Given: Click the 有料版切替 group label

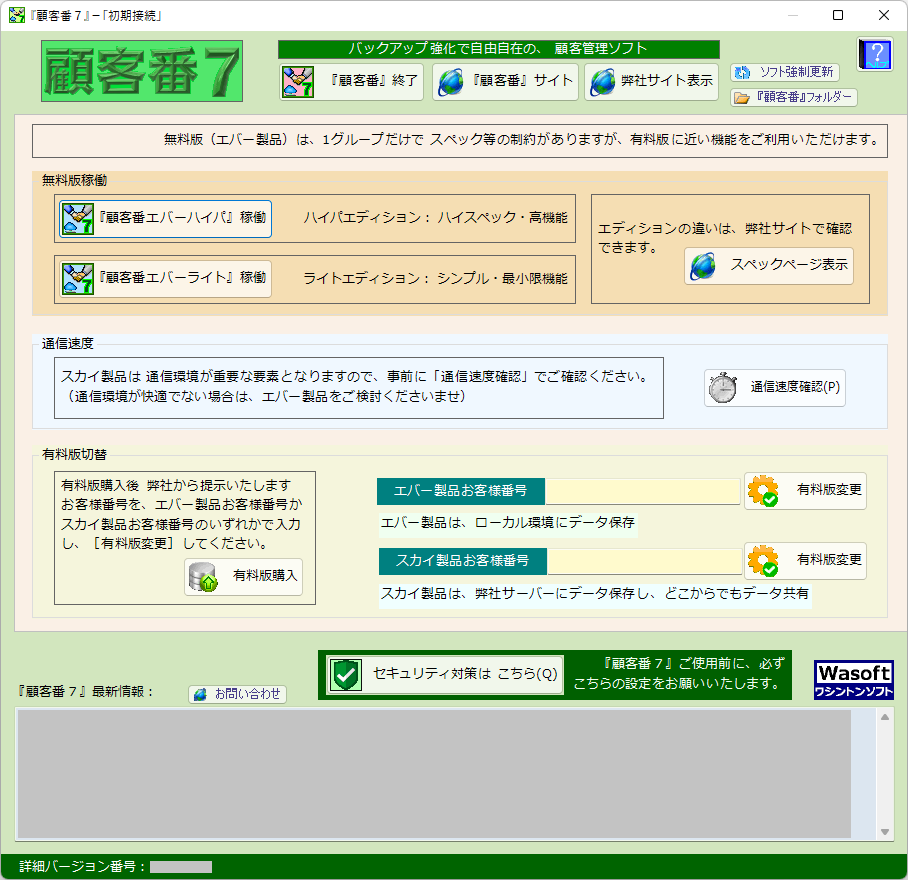Looking at the screenshot, I should click(74, 455).
